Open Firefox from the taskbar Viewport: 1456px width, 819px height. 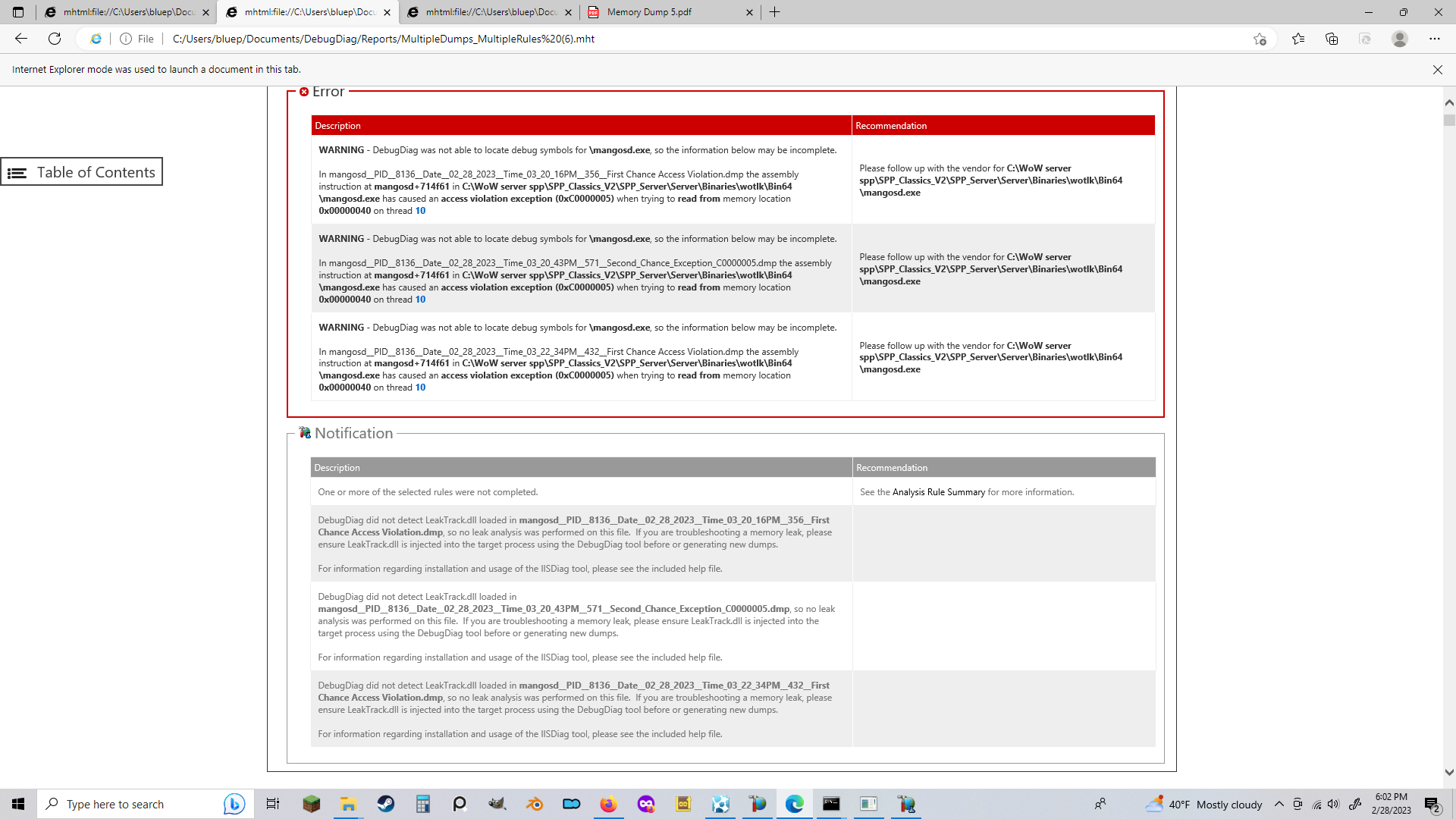(609, 804)
